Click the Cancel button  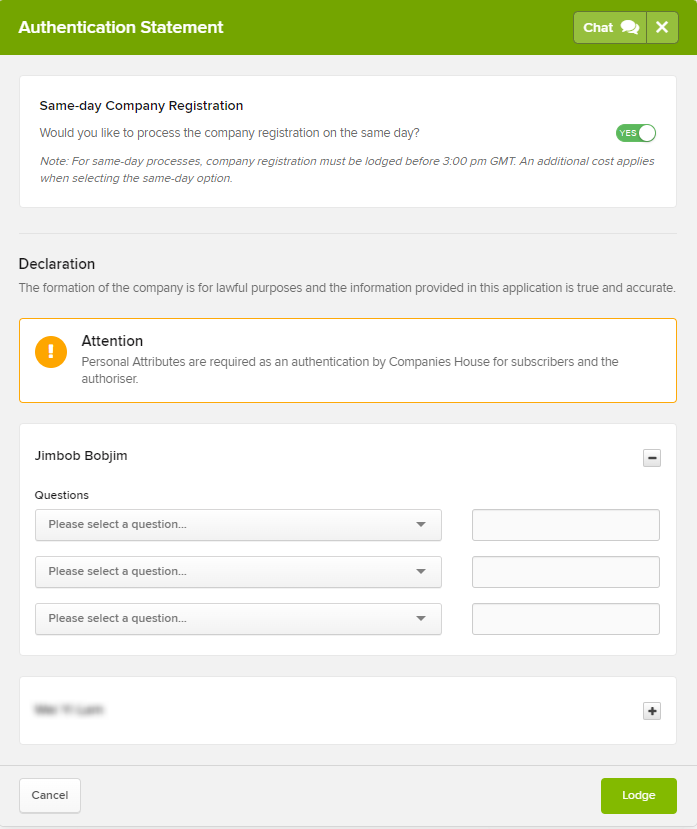50,795
